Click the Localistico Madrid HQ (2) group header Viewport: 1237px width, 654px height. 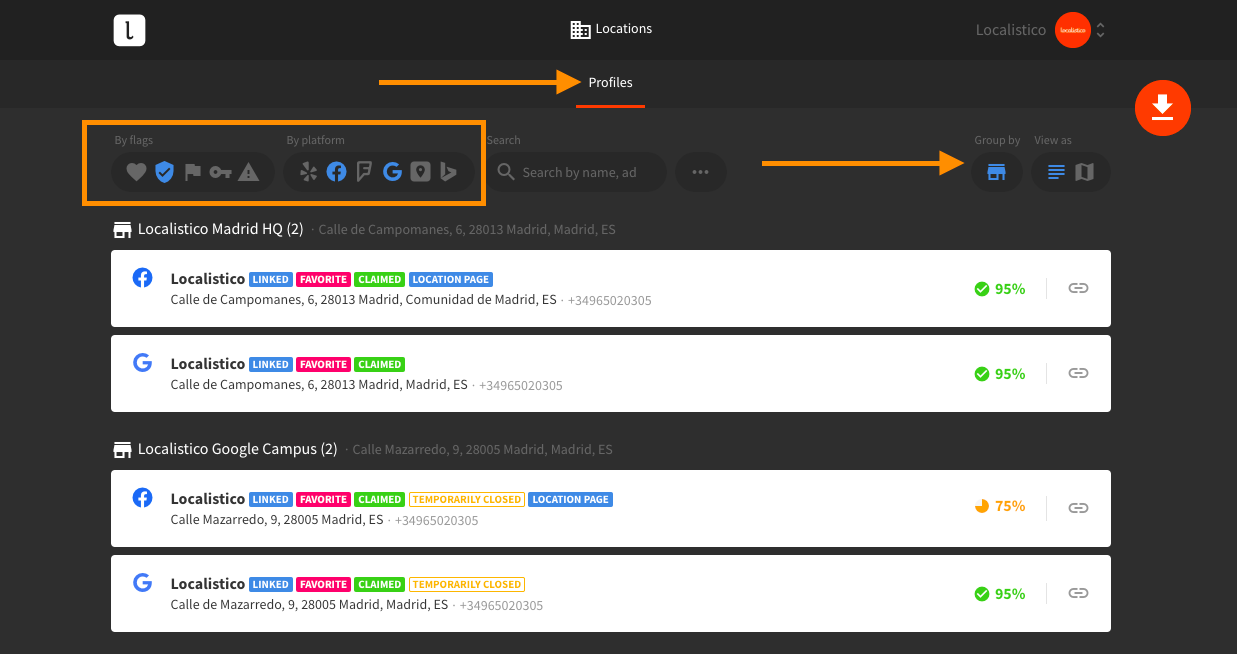[x=220, y=229]
